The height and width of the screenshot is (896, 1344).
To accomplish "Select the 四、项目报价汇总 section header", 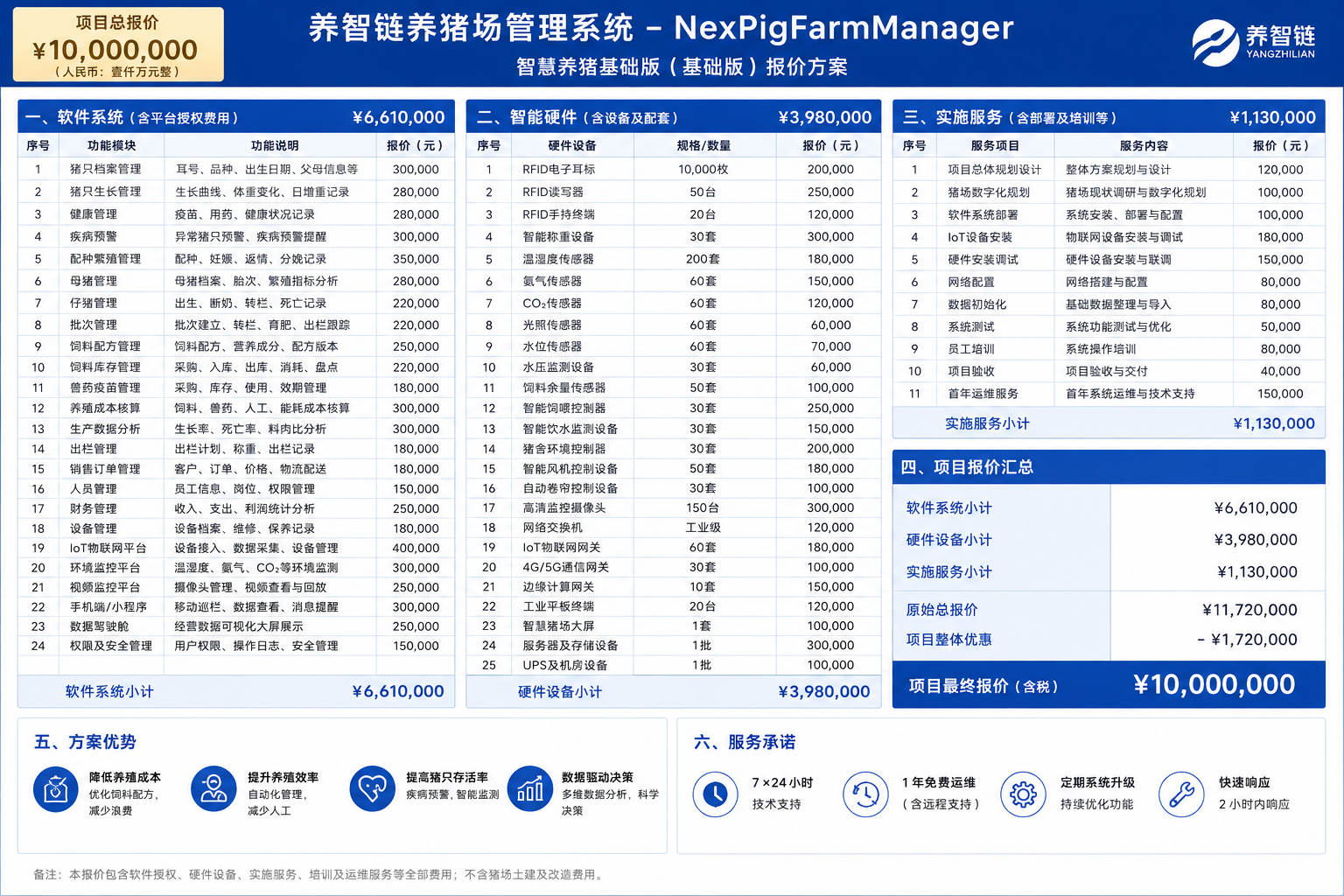I will coord(1109,467).
